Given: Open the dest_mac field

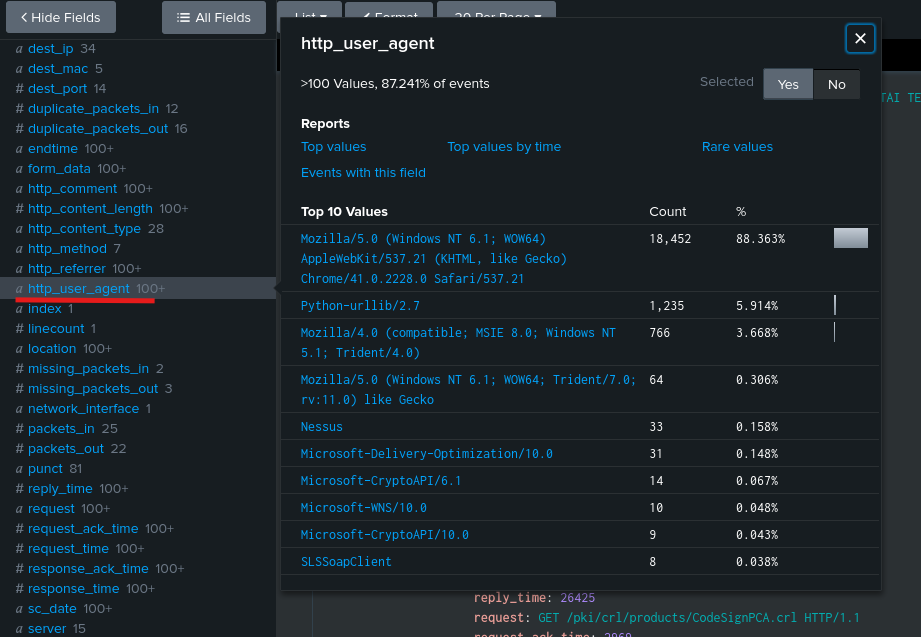Looking at the screenshot, I should (58, 69).
